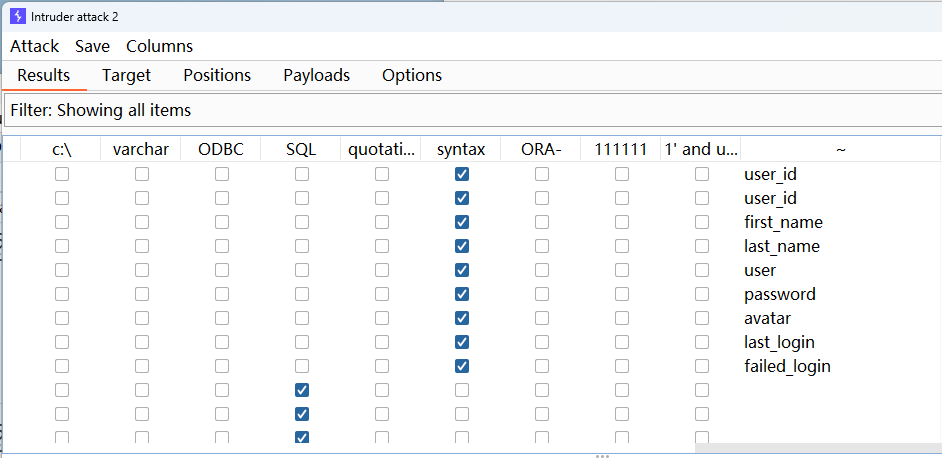Switch to the Target tab

126,75
